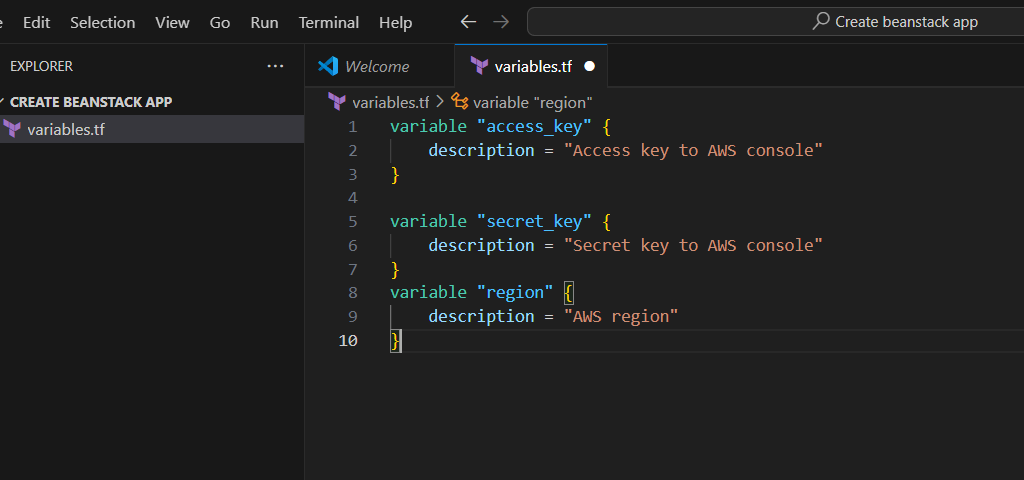Click the variable keyword on line 5
Image resolution: width=1024 pixels, height=480 pixels.
428,221
